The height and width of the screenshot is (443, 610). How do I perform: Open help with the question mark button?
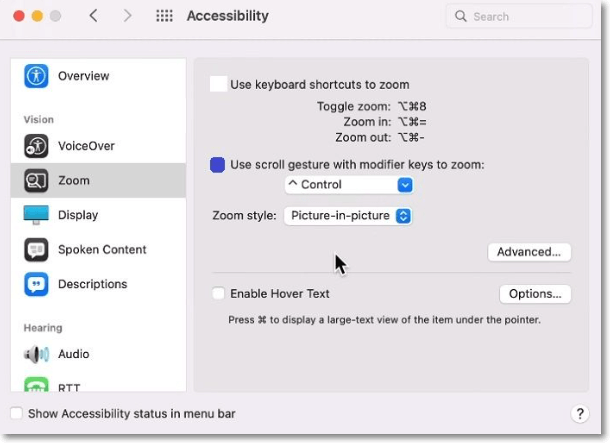(x=580, y=414)
